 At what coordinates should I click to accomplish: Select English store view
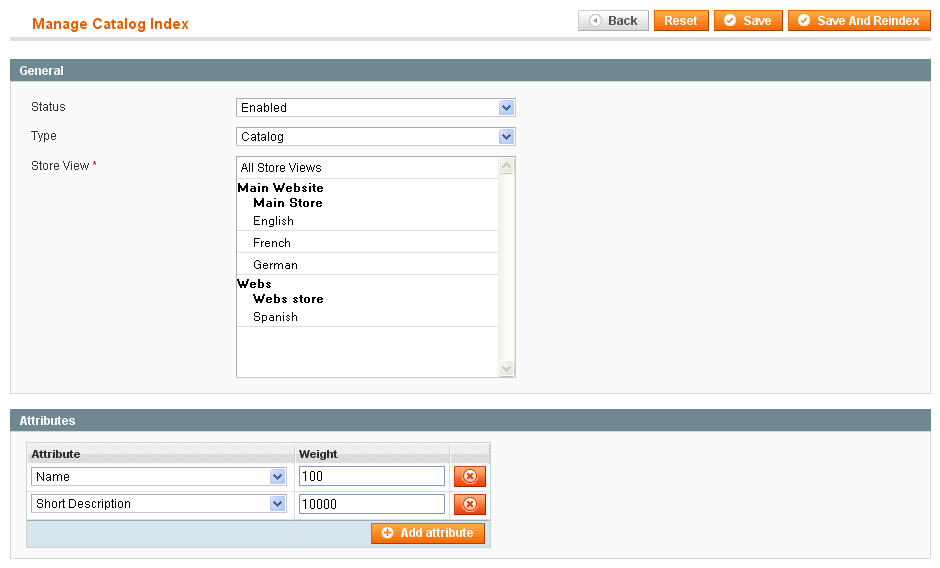point(273,221)
